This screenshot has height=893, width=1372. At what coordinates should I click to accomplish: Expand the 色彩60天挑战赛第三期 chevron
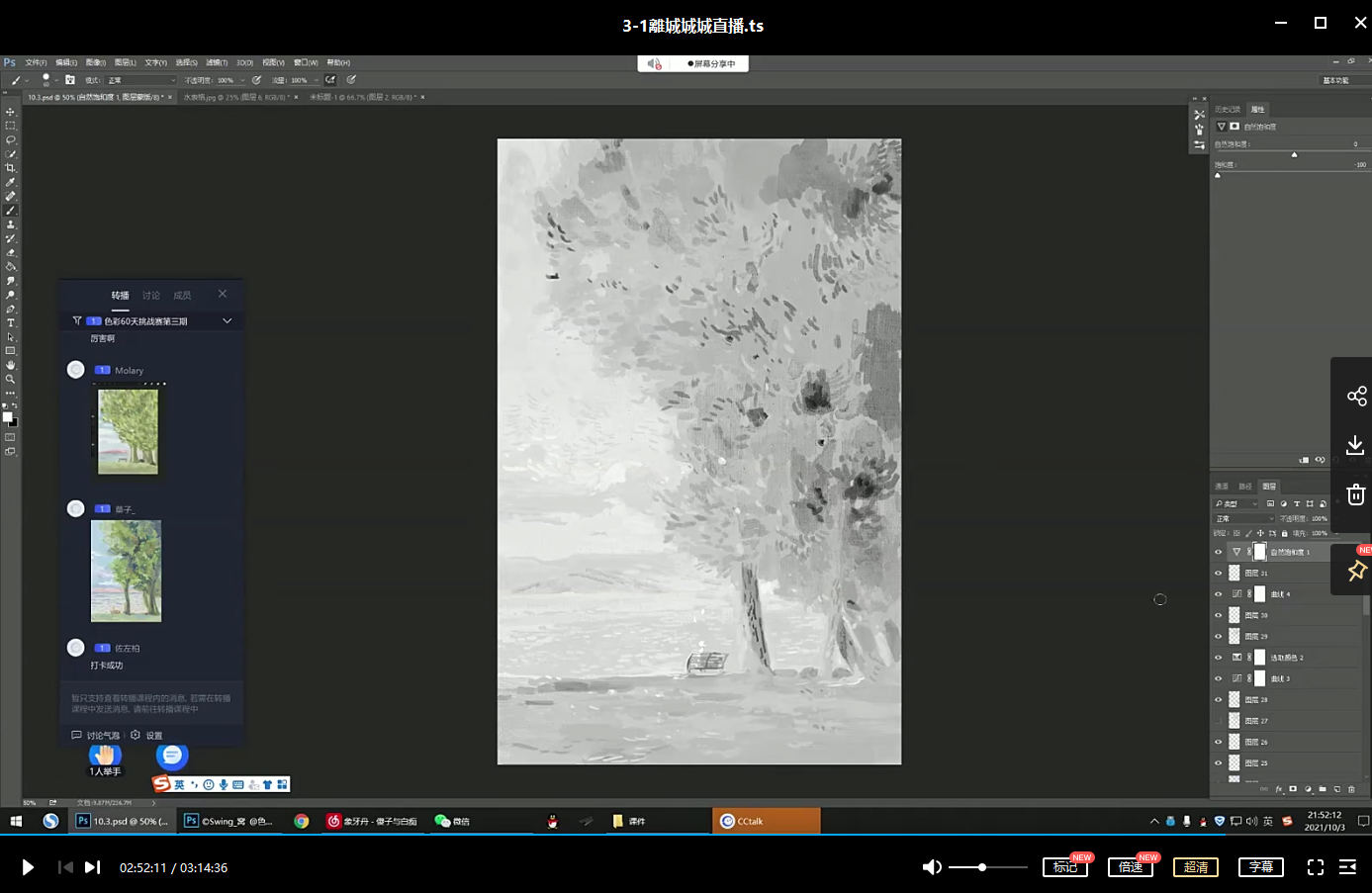point(227,321)
